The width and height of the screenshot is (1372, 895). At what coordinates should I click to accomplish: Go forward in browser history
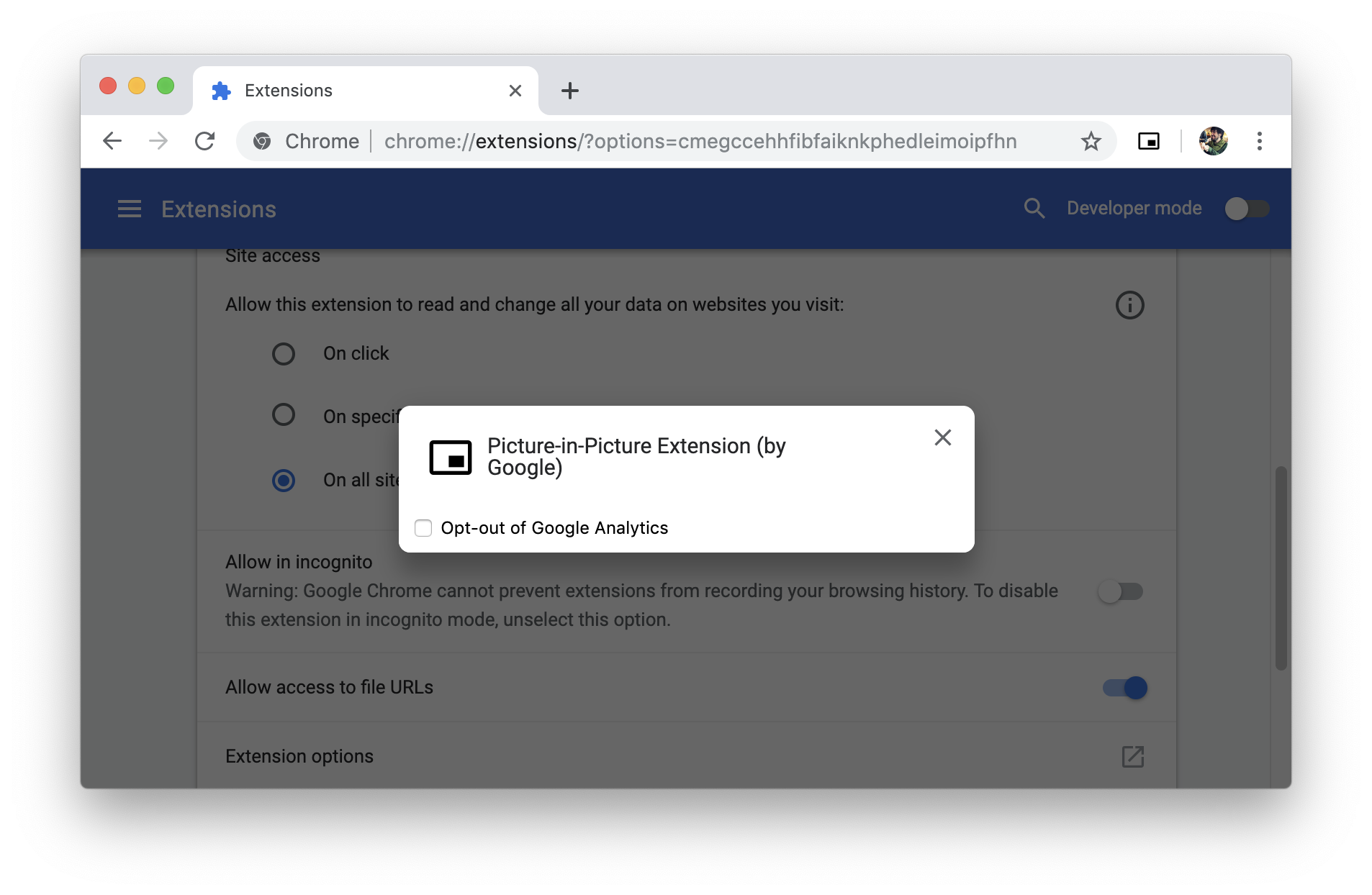pyautogui.click(x=158, y=141)
